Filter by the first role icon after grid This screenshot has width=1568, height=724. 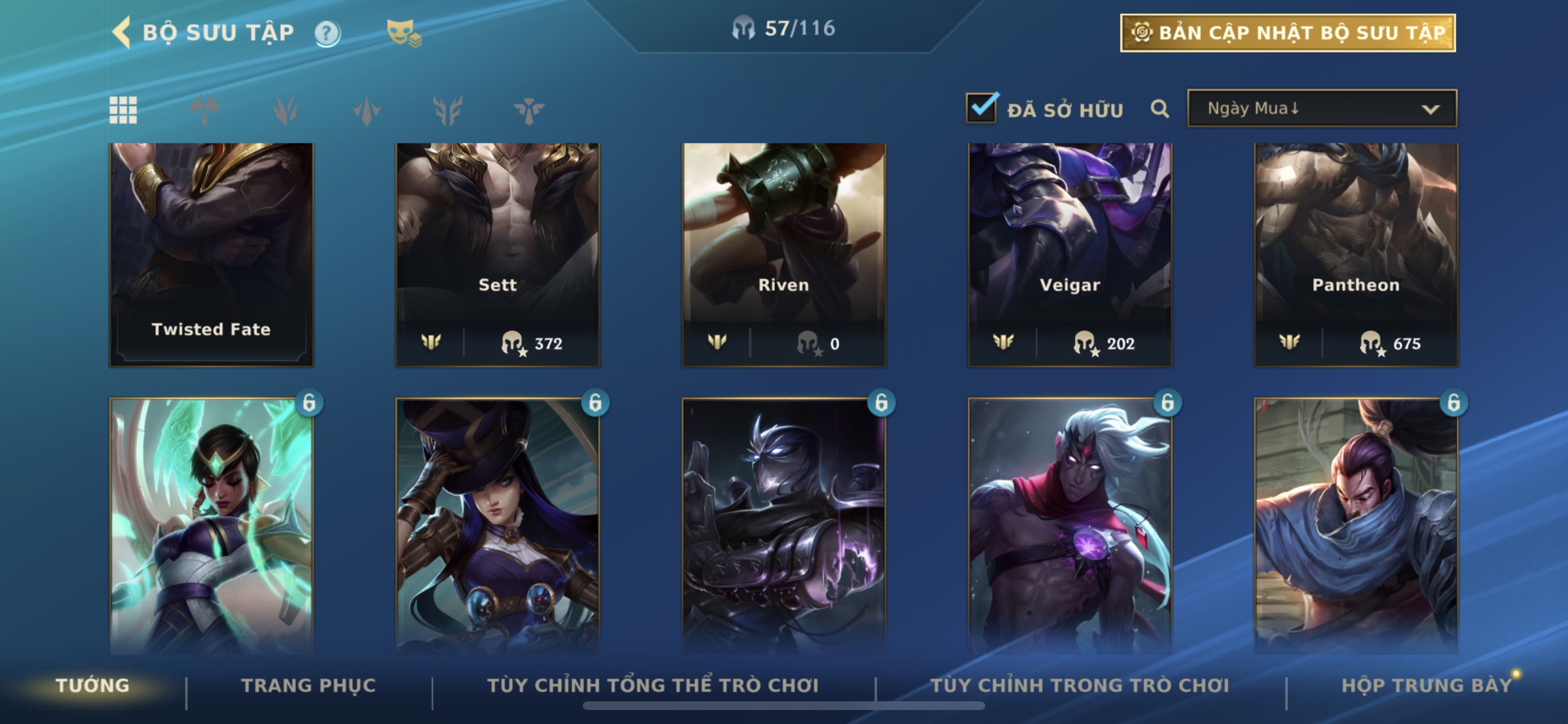point(204,110)
